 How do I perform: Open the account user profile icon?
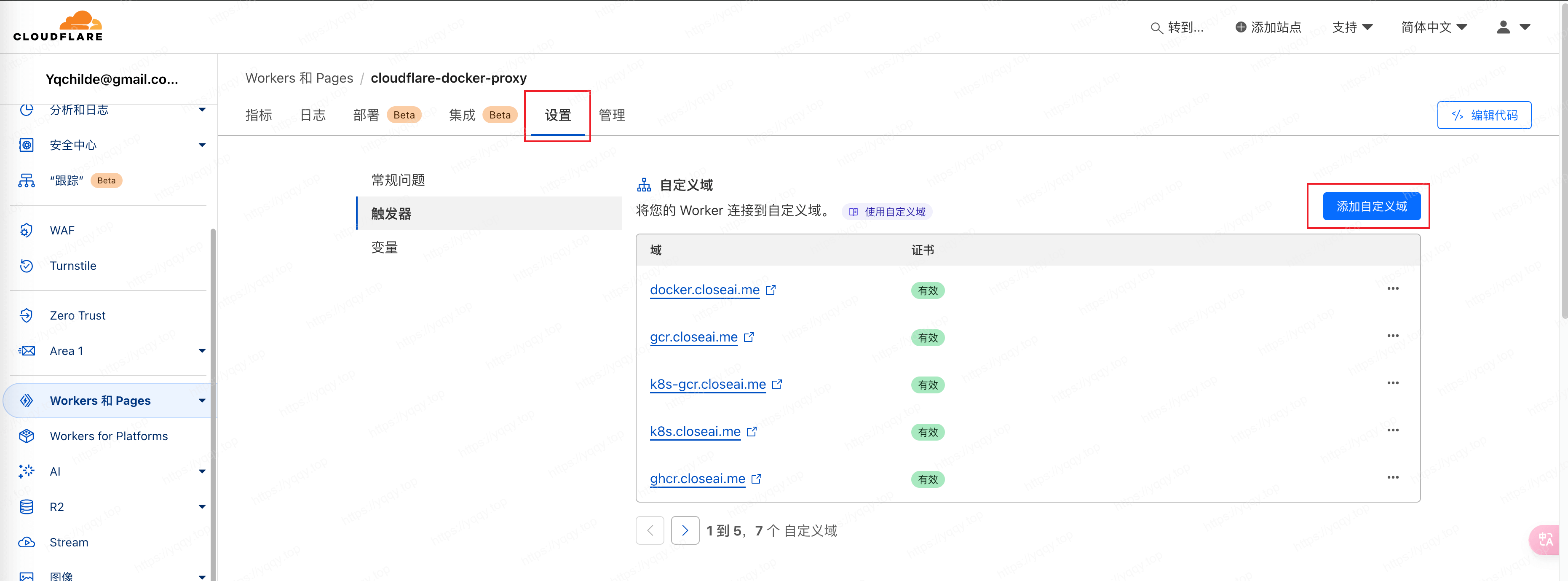coord(1503,27)
